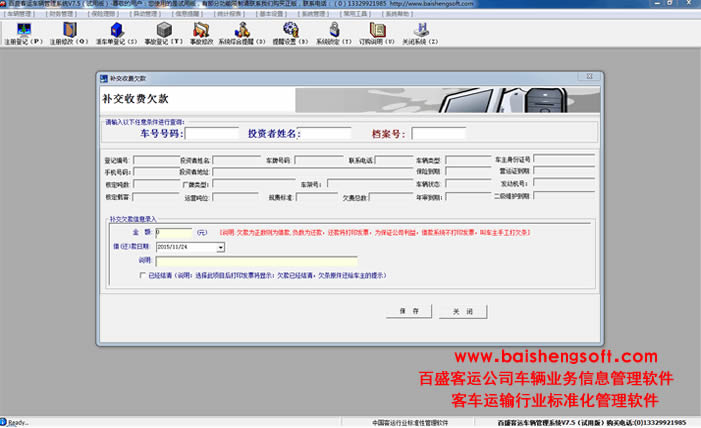Click the 年审到期 field
701x428 pixels.
point(468,197)
